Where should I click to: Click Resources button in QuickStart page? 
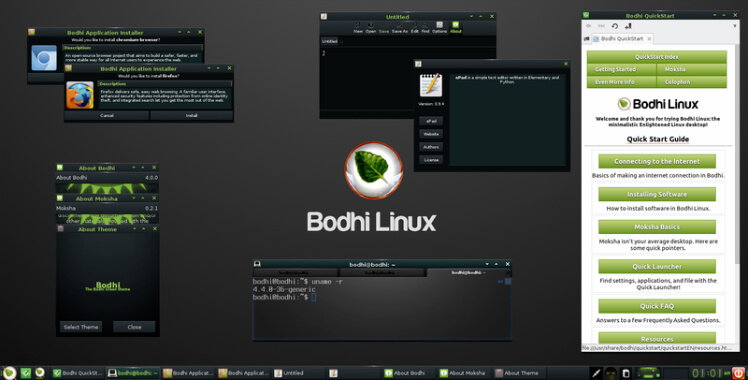coord(657,338)
